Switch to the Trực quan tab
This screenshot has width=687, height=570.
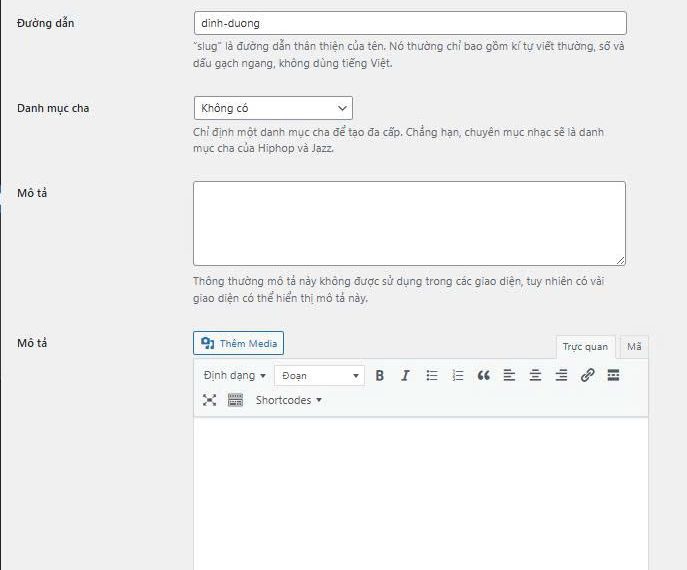pos(584,347)
